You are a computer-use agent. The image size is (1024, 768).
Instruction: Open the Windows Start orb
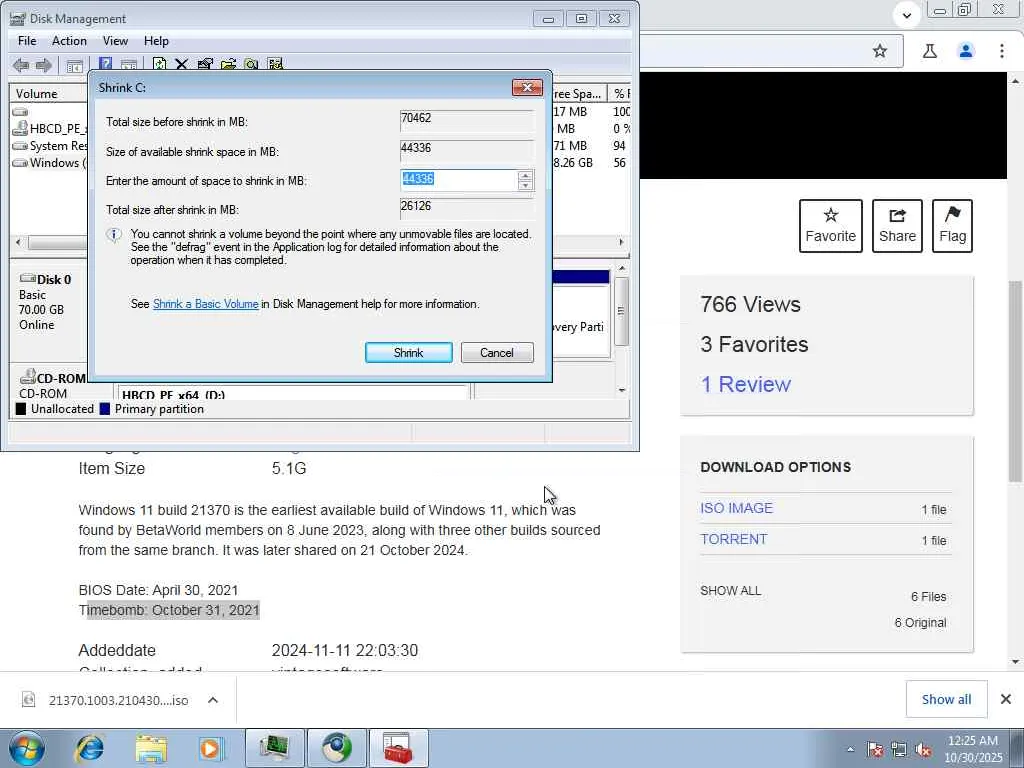pyautogui.click(x=27, y=748)
